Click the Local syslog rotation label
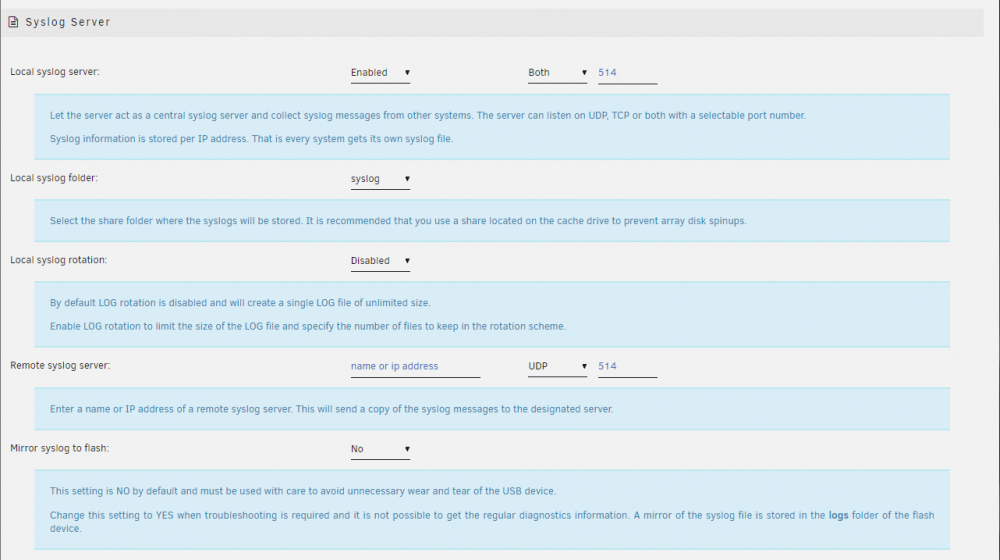 (59, 260)
